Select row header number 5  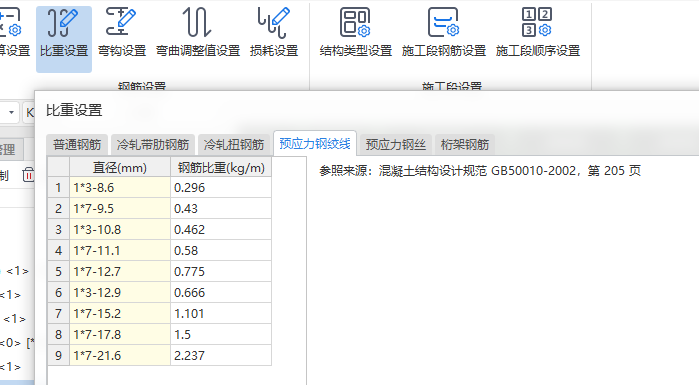[x=58, y=271]
